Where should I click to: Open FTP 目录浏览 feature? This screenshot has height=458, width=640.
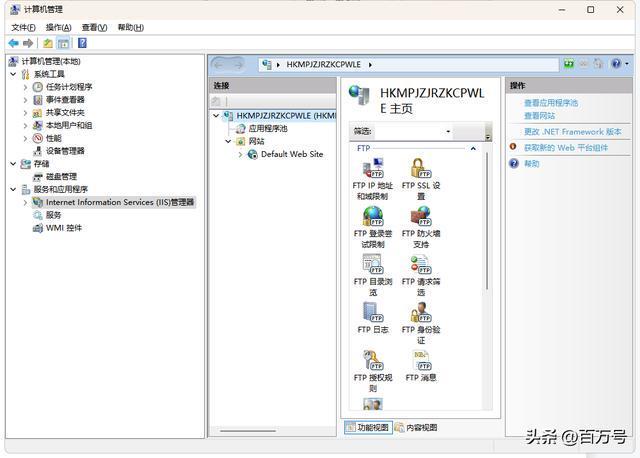(373, 275)
